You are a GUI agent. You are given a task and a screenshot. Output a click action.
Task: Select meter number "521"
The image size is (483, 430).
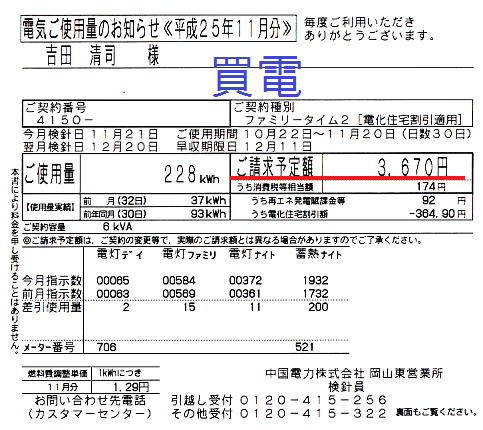coord(304,347)
